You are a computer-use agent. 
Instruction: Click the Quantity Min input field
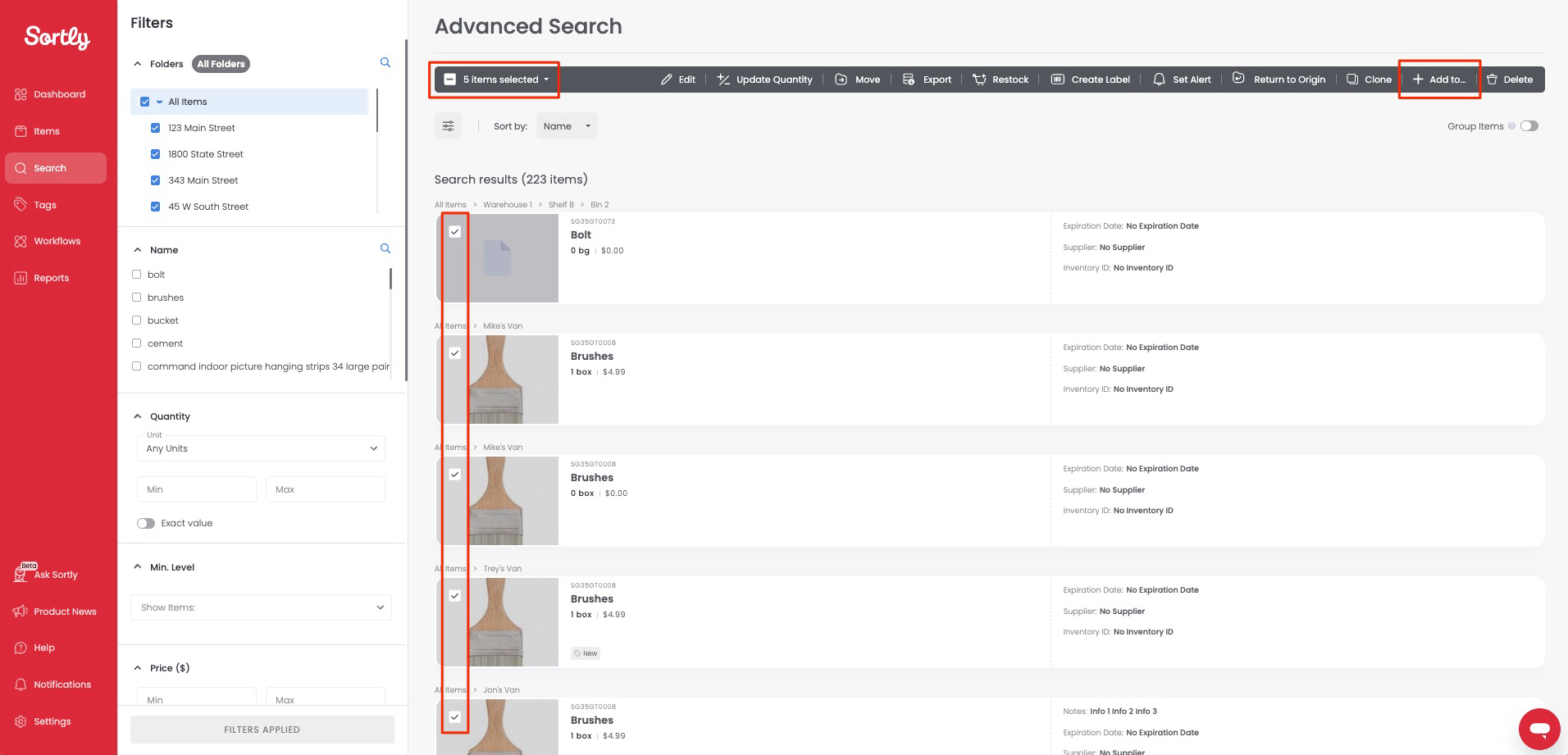click(x=196, y=489)
